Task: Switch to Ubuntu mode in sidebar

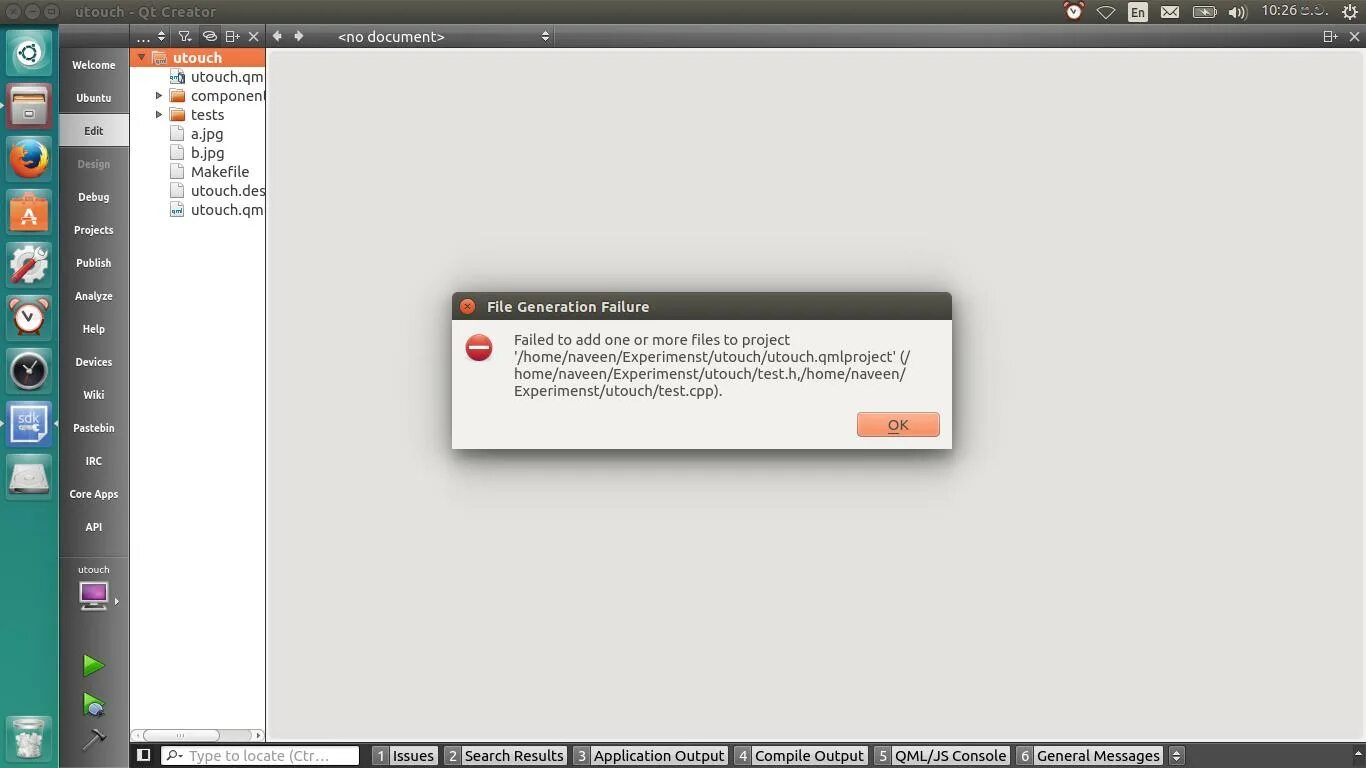Action: pos(93,98)
